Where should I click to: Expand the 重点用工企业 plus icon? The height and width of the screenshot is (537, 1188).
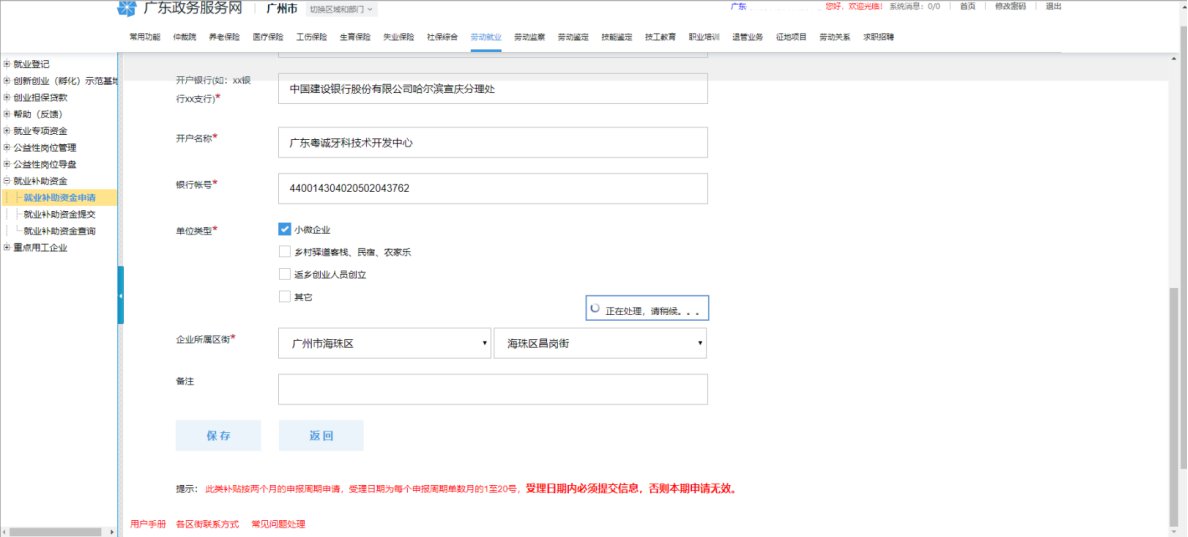click(x=7, y=248)
